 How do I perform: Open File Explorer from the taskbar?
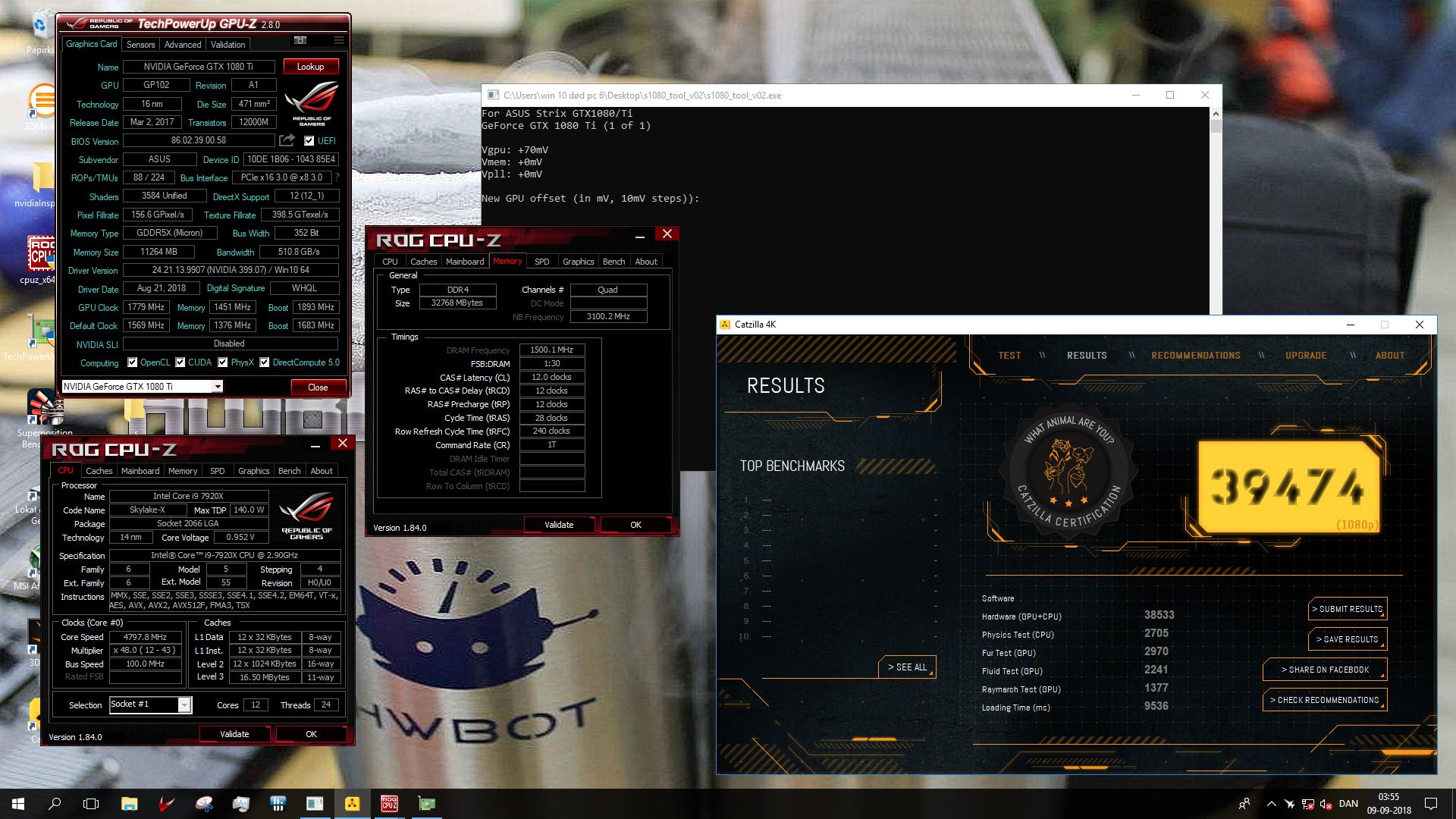point(130,804)
